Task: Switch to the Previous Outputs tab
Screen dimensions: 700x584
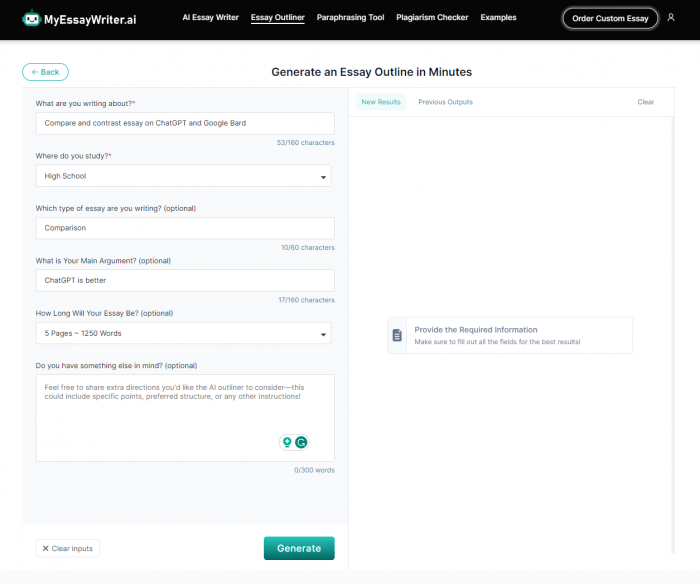Action: tap(445, 102)
